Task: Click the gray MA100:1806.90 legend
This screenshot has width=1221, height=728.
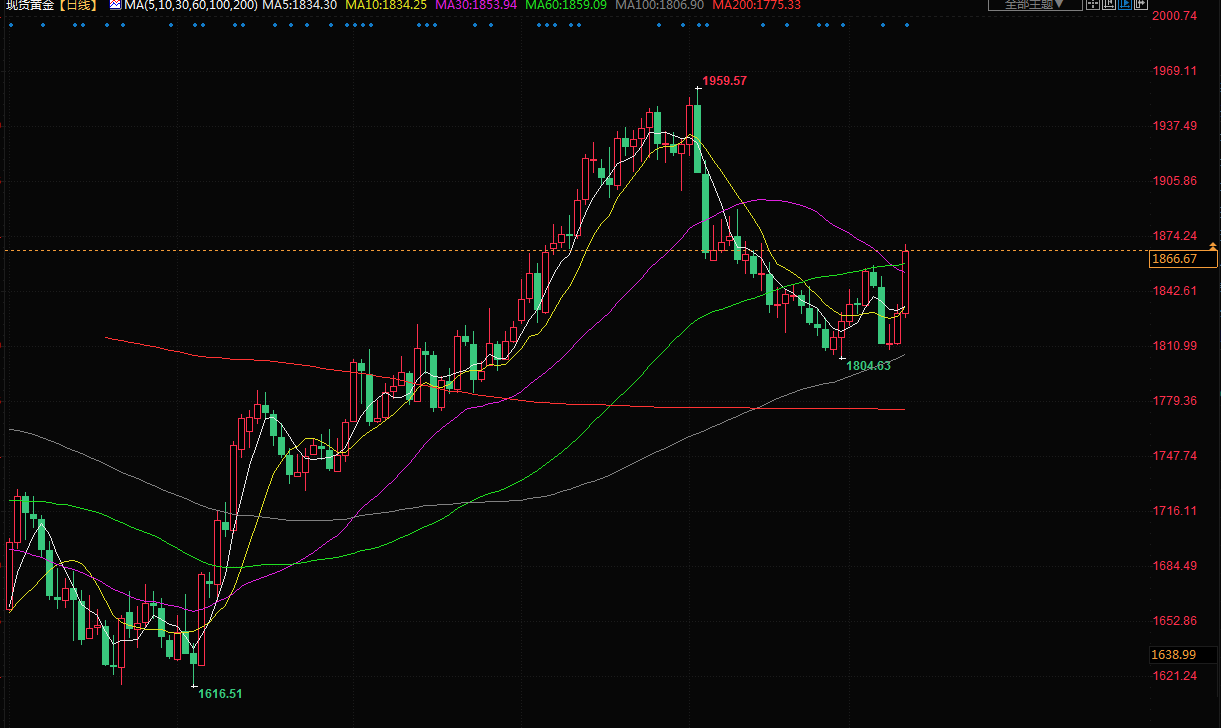Action: pos(660,5)
